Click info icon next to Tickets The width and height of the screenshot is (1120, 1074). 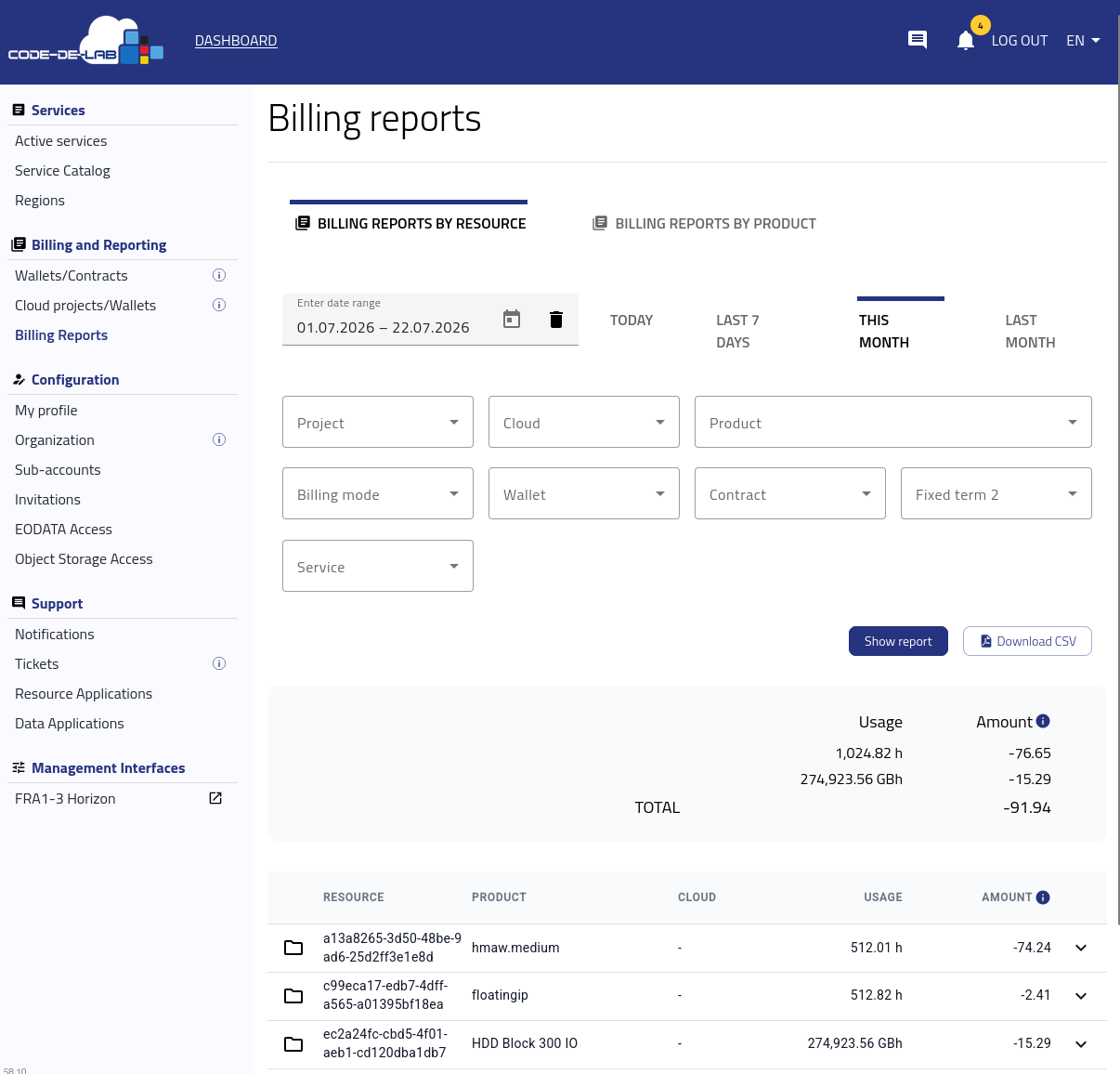click(x=219, y=663)
